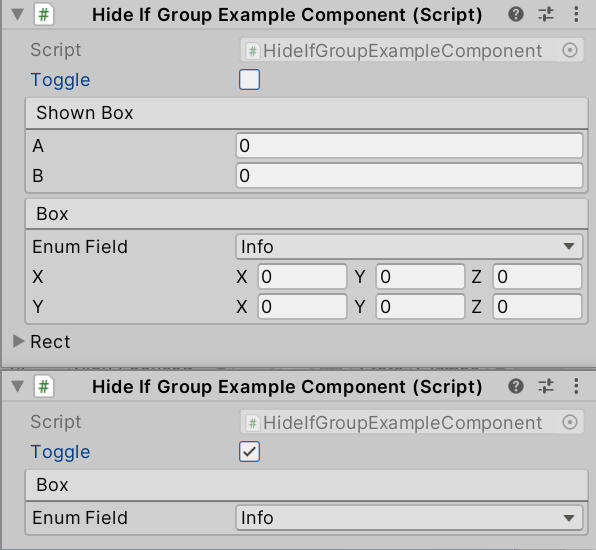
Task: Click object picker circle in first Script field
Action: (x=570, y=50)
